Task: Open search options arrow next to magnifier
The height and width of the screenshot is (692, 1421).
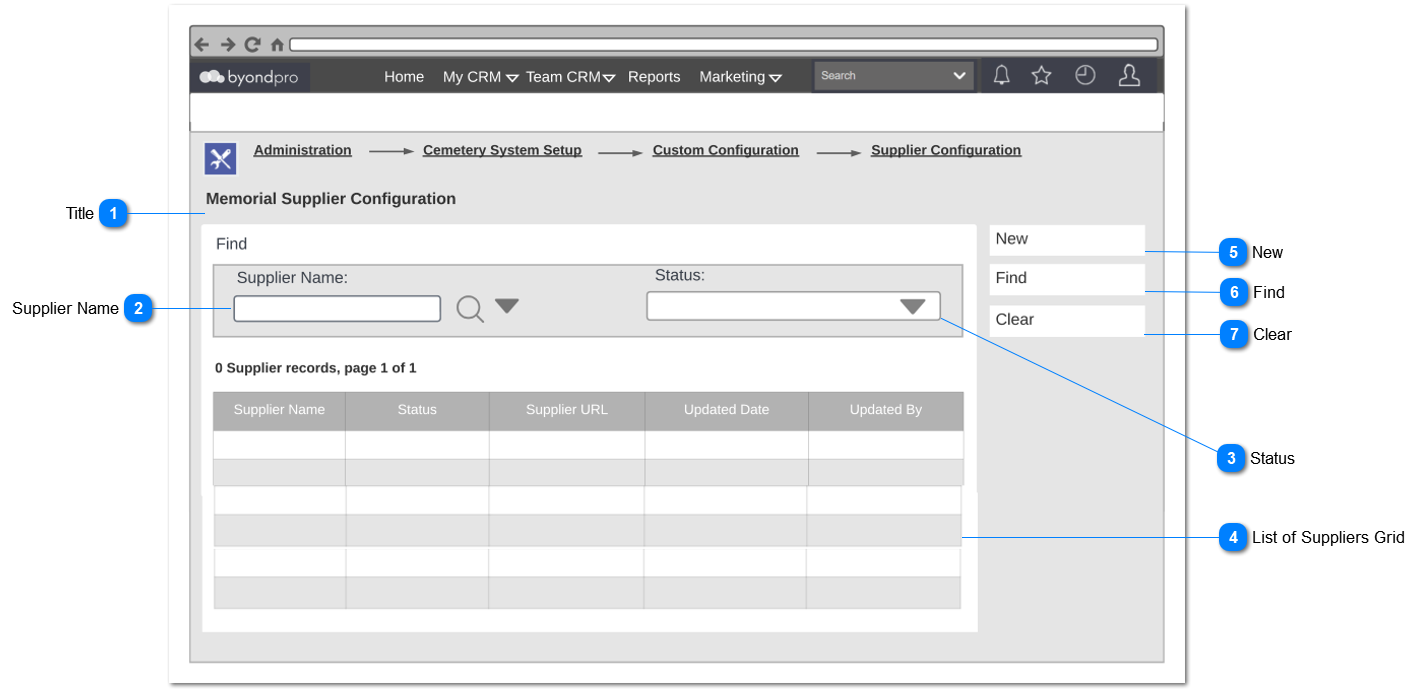Action: tap(507, 306)
